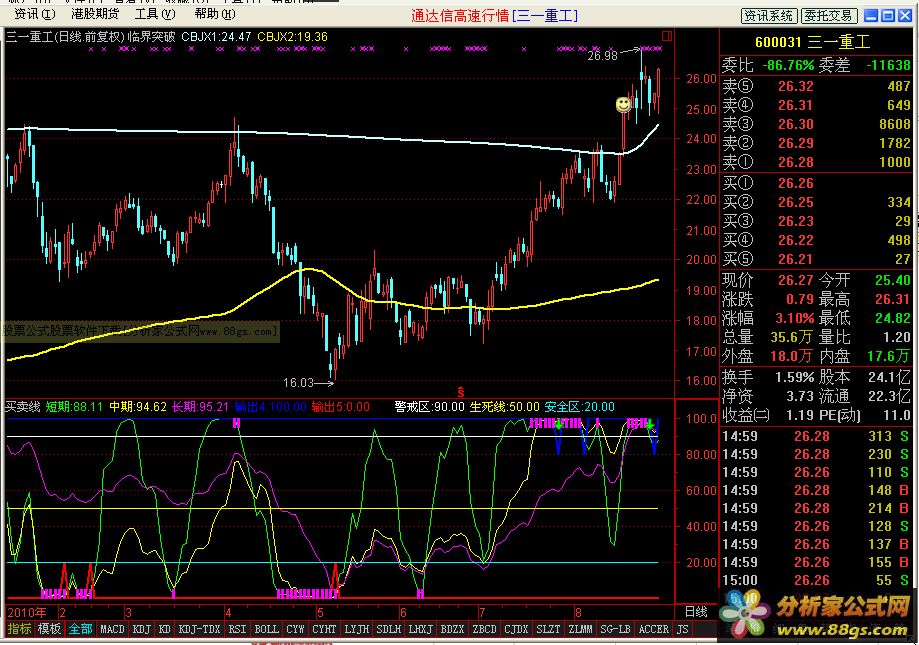Click the 买⑤ price 26.21 row
Screen dimensions: 919x645
816,259
